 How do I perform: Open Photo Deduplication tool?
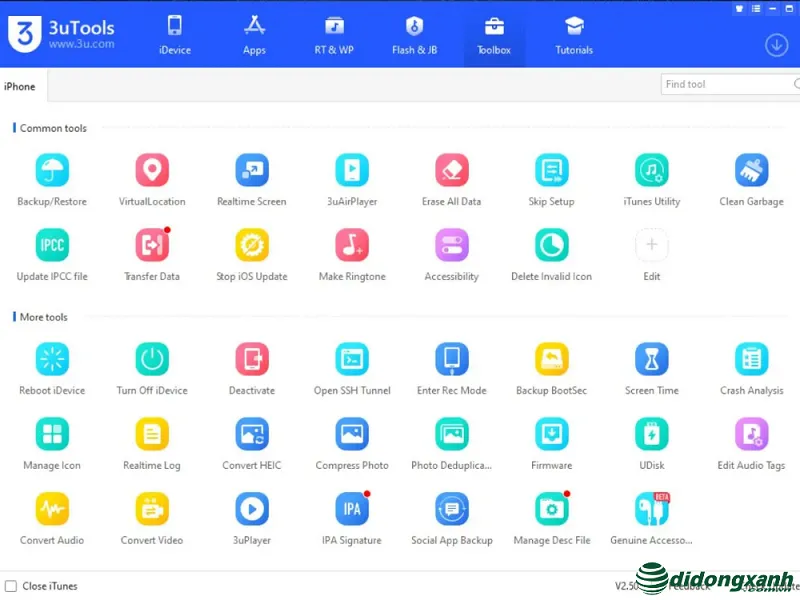(452, 434)
